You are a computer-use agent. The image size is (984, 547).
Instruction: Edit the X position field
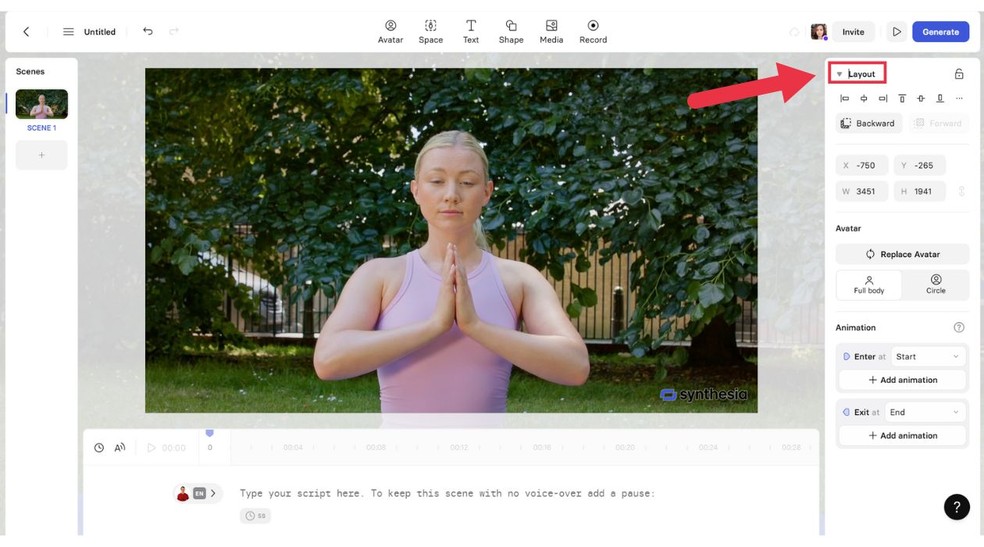point(862,166)
